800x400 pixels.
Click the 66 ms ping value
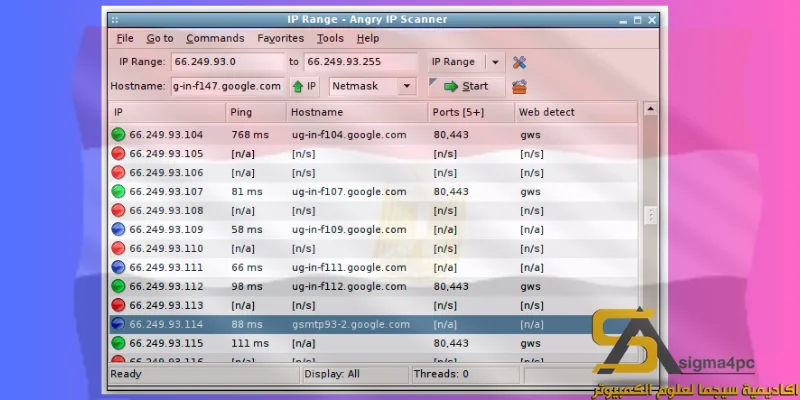[247, 267]
